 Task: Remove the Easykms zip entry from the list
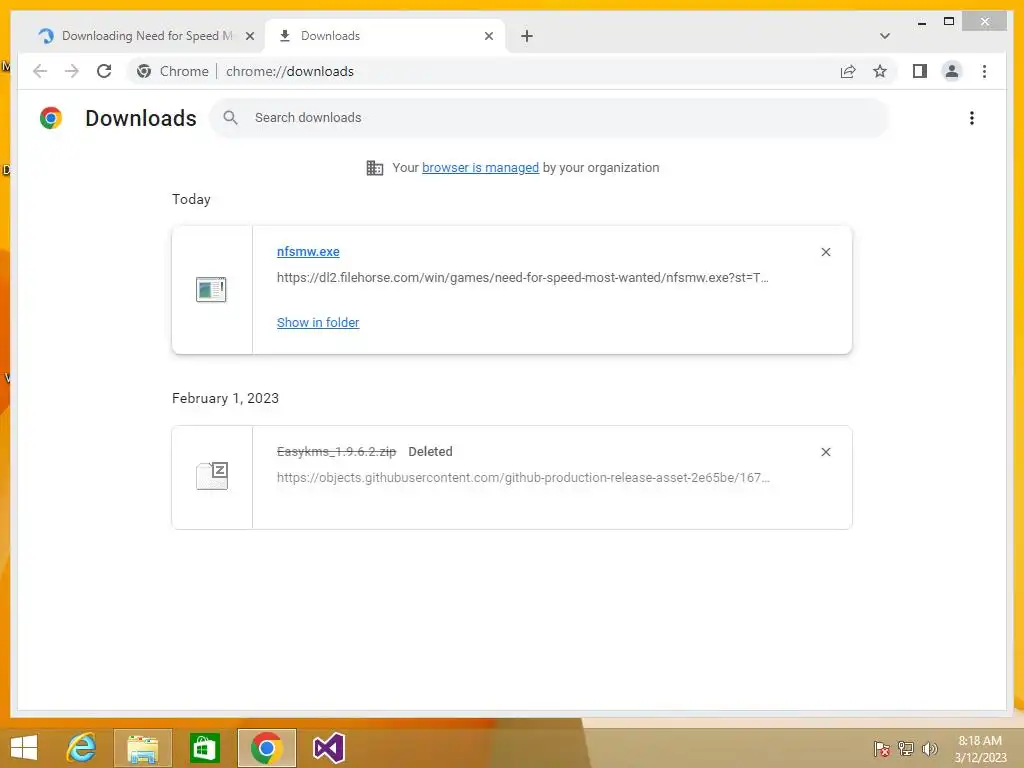[825, 452]
